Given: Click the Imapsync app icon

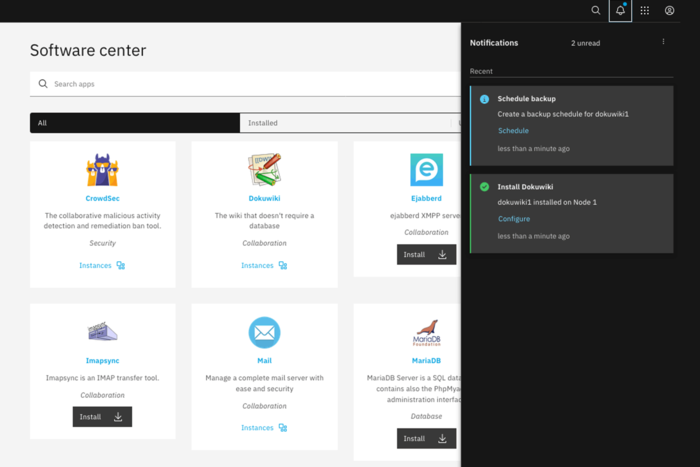Looking at the screenshot, I should [x=102, y=332].
